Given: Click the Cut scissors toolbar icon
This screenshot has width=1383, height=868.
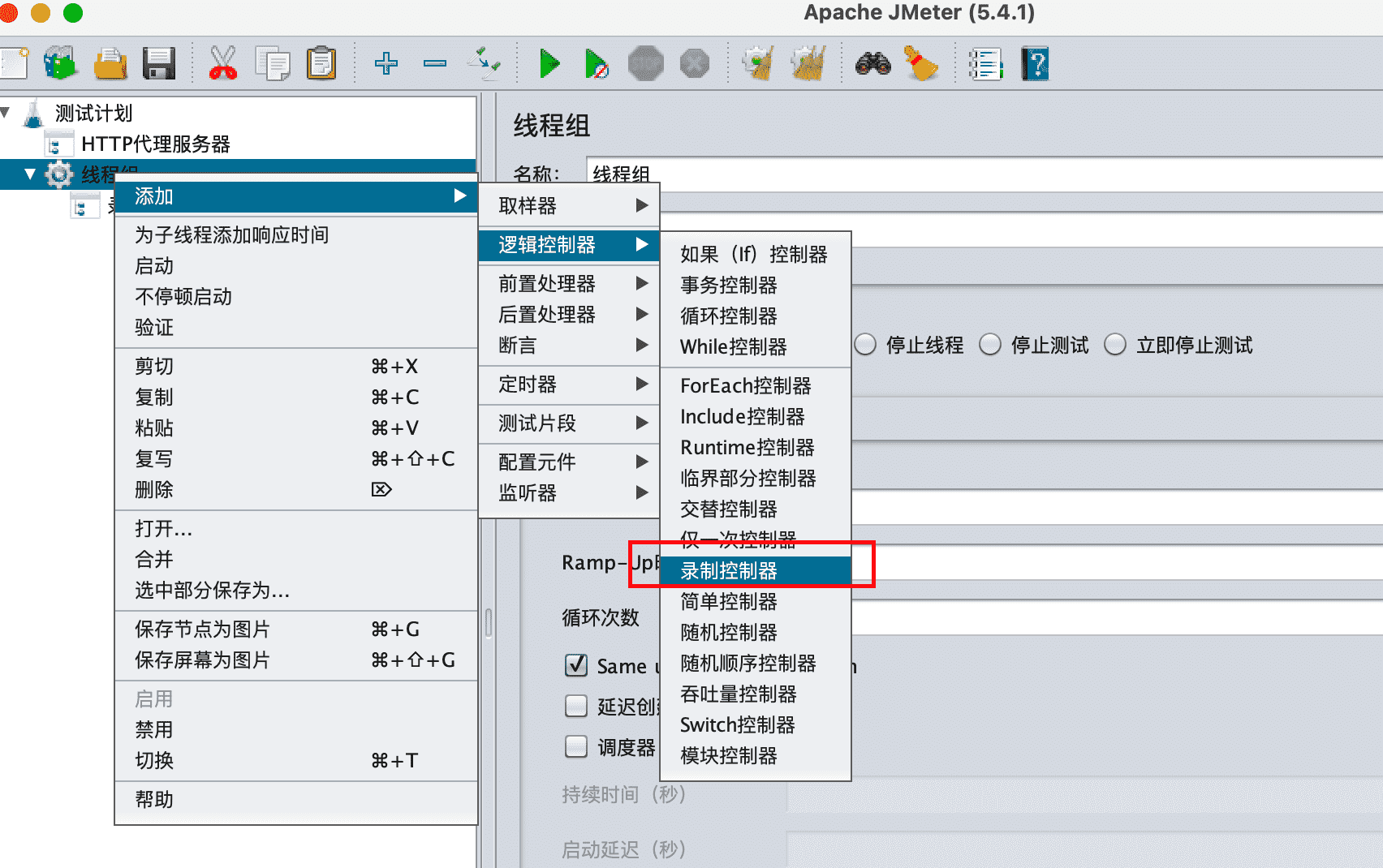Looking at the screenshot, I should 223,63.
